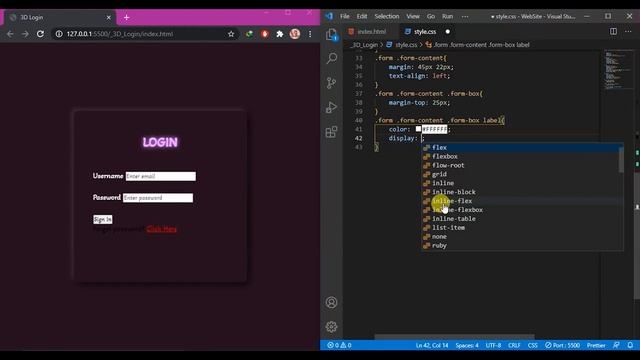640x360 pixels.
Task: Open the Go menu
Action: click(431, 16)
